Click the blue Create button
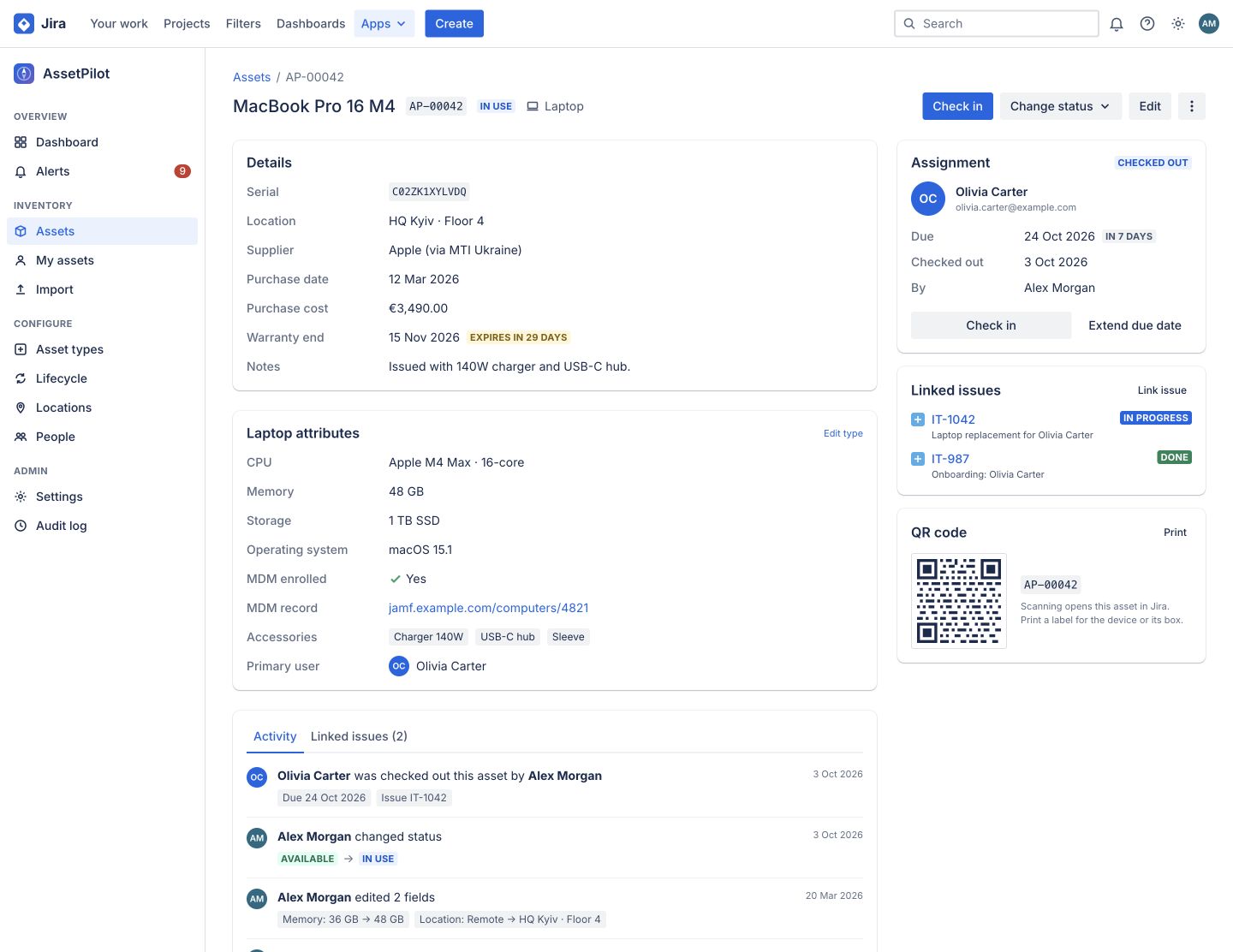This screenshot has height=952, width=1233. point(454,24)
